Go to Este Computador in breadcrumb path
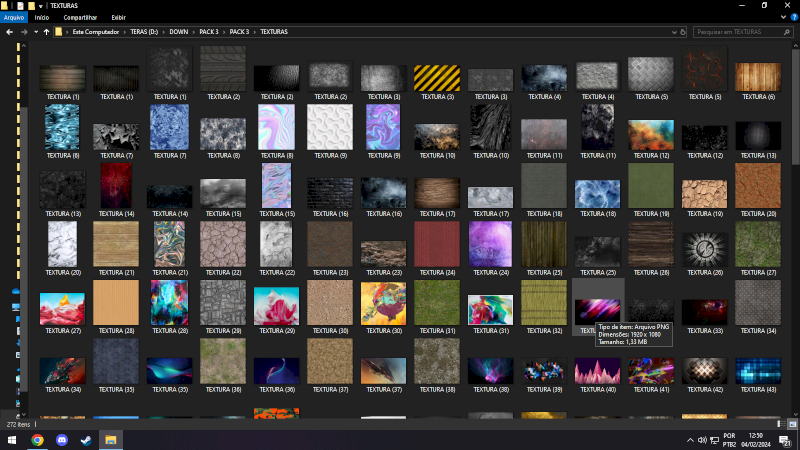 97,32
